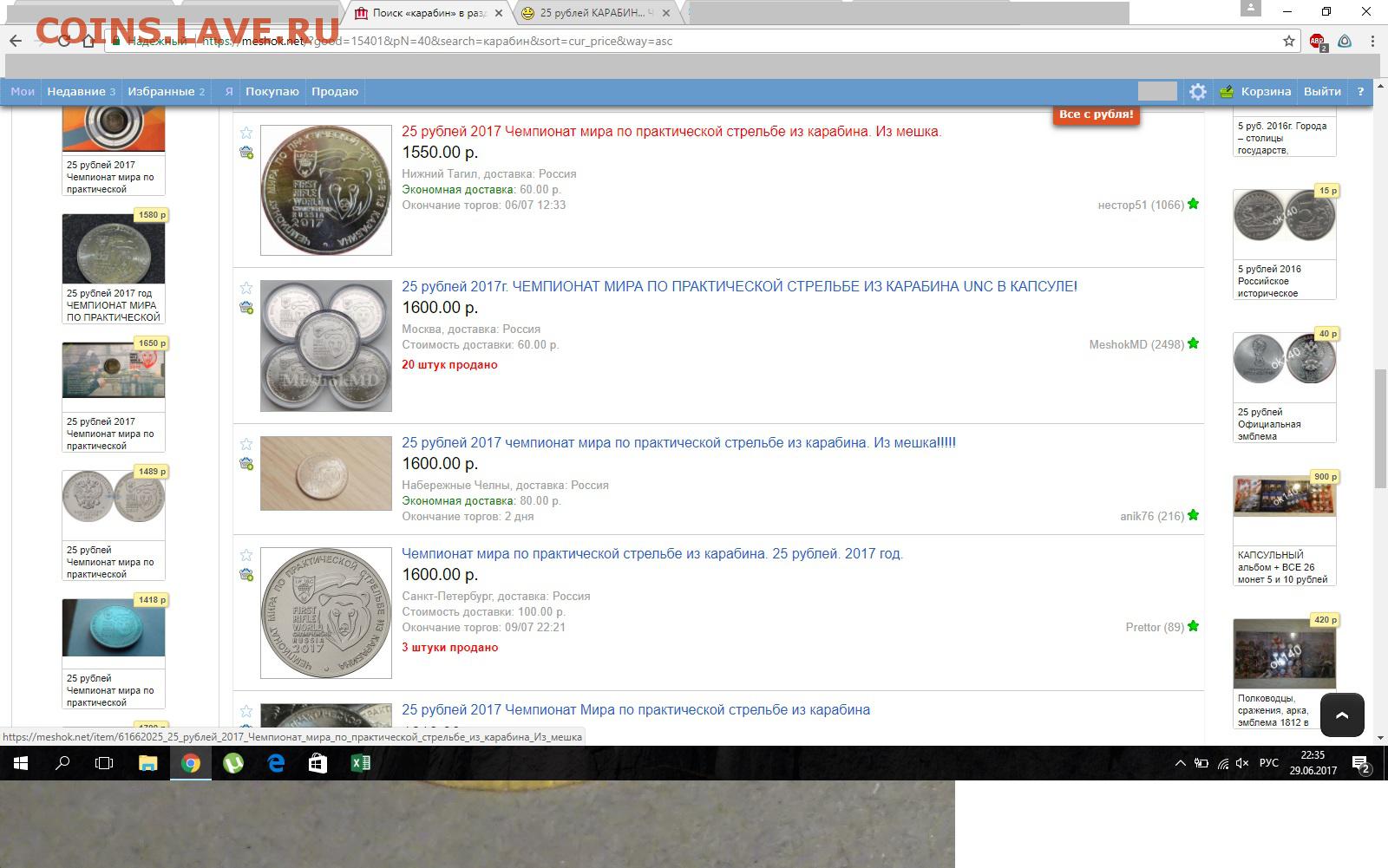Open Windows taskbar search
This screenshot has width=1388, height=868.
coord(62,763)
